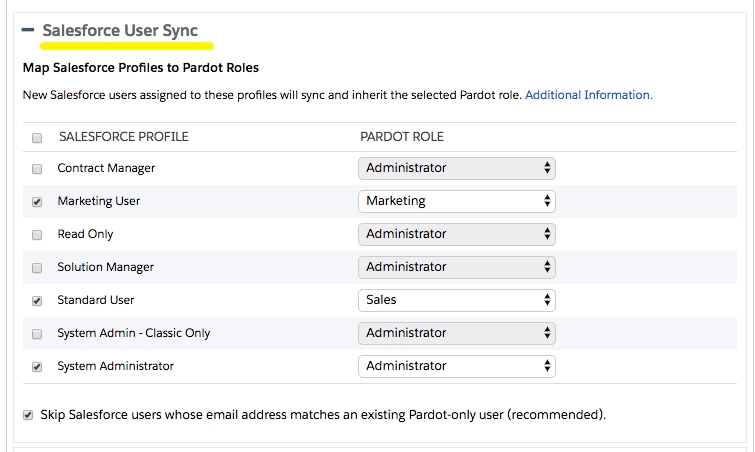Click the SALESFORCE PROFILE column header
The image size is (755, 452).
click(x=124, y=137)
